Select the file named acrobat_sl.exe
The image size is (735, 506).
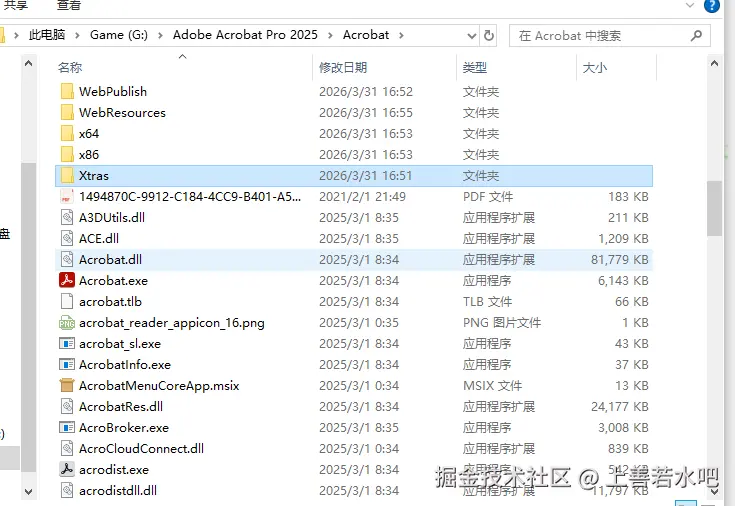[x=120, y=344]
